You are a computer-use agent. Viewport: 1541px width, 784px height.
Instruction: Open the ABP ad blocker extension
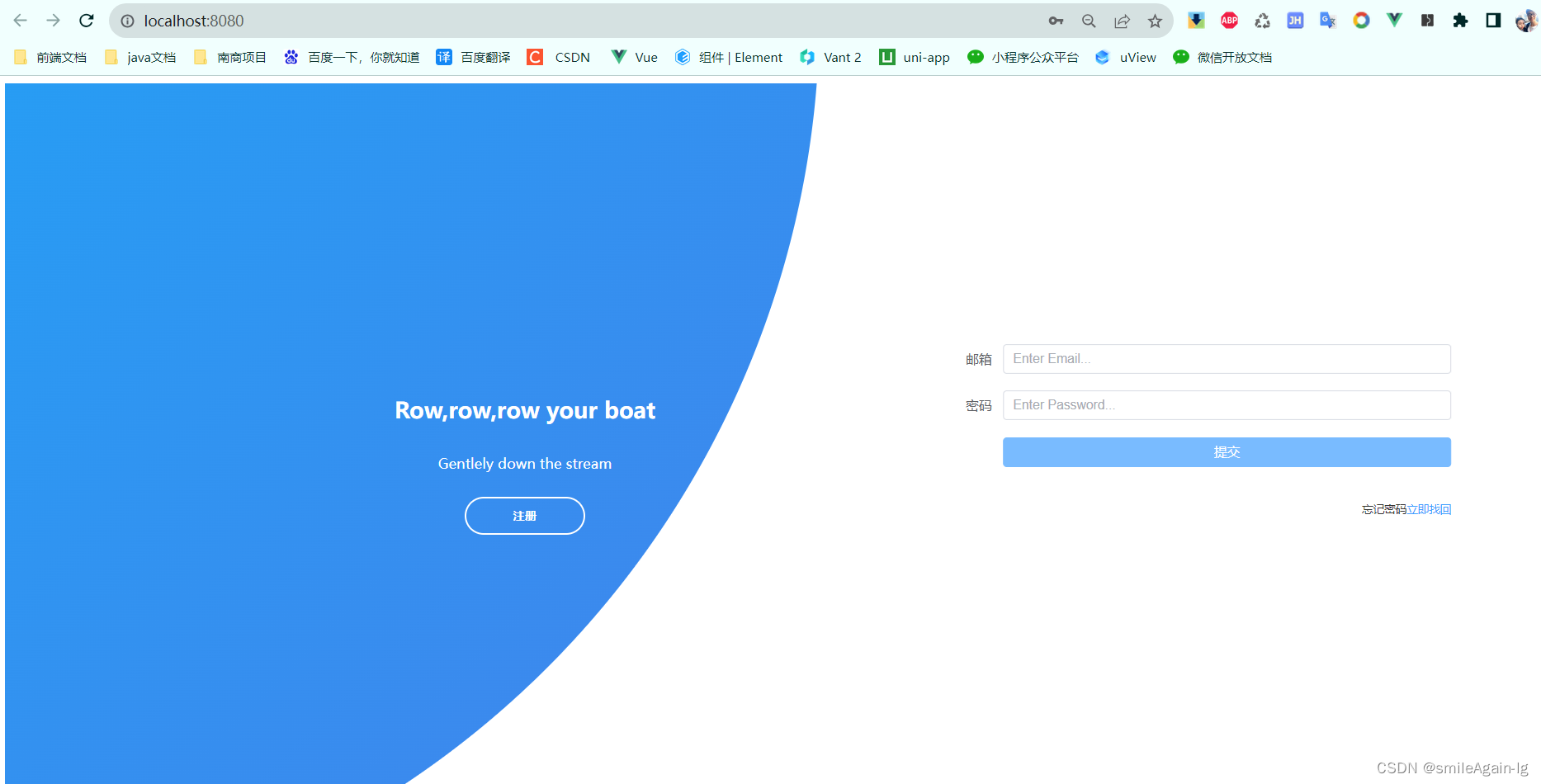[1229, 21]
